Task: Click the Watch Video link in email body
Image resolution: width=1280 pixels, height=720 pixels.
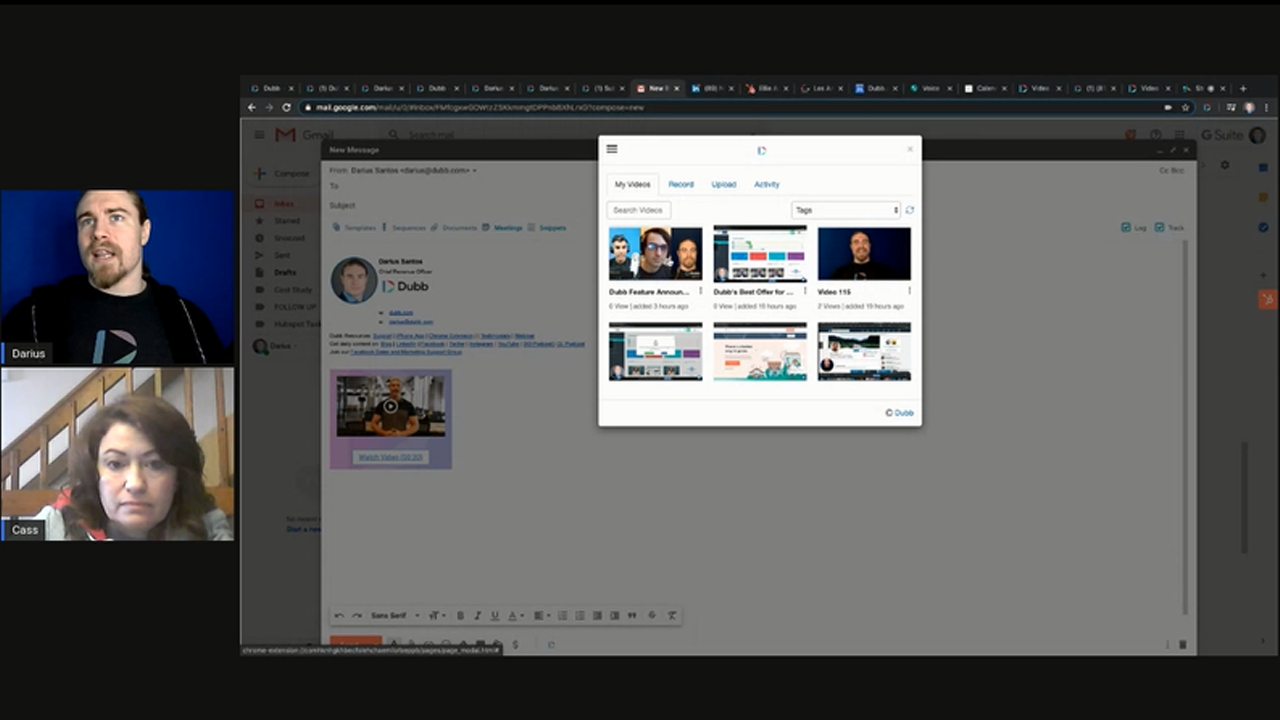Action: [390, 457]
